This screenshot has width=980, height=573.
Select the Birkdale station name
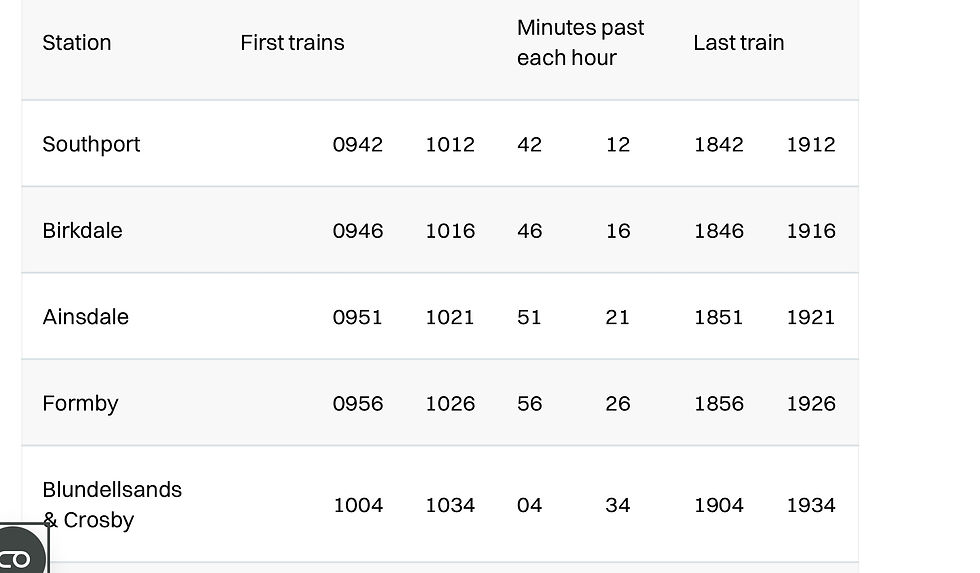pos(82,231)
